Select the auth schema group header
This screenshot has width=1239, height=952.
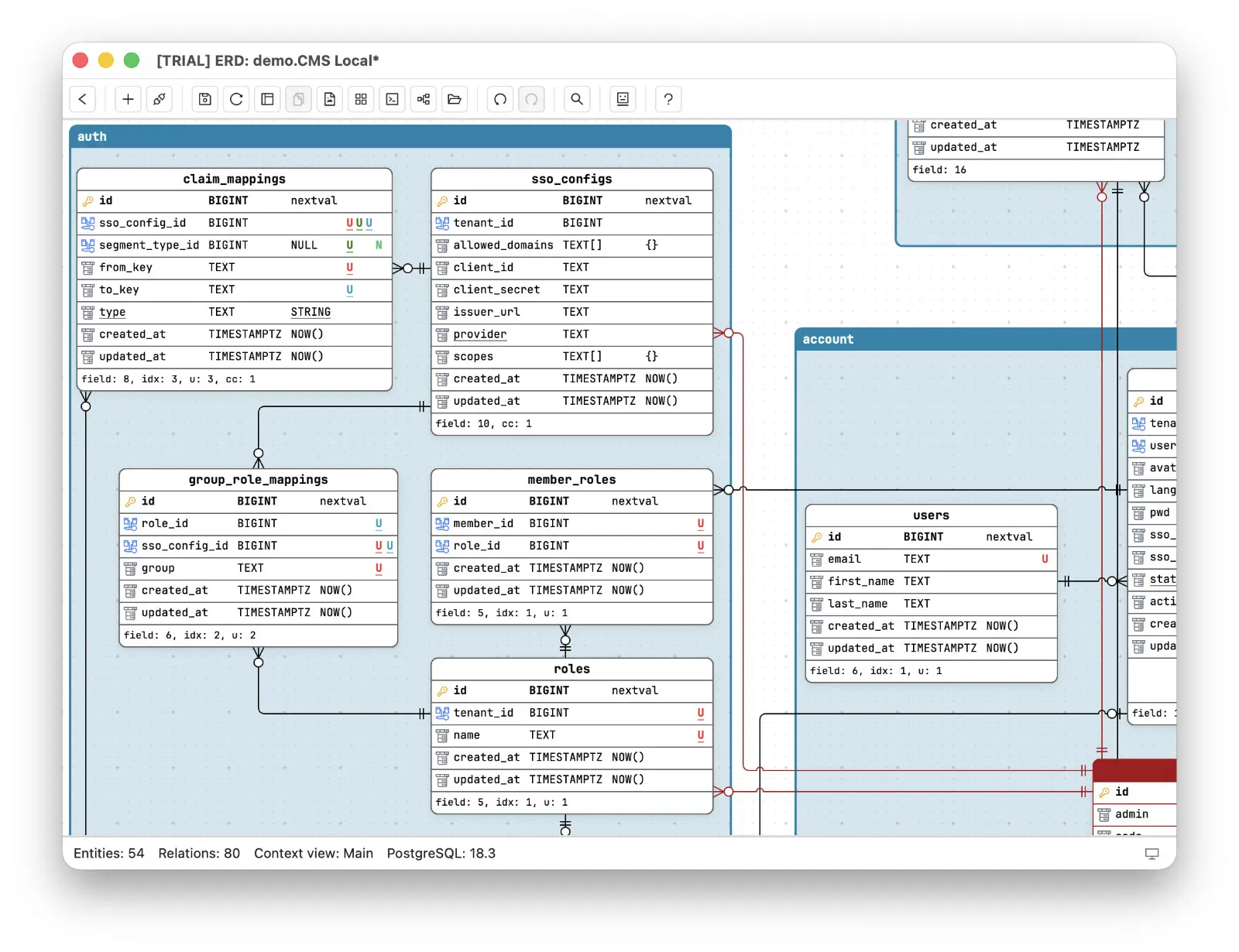point(400,136)
